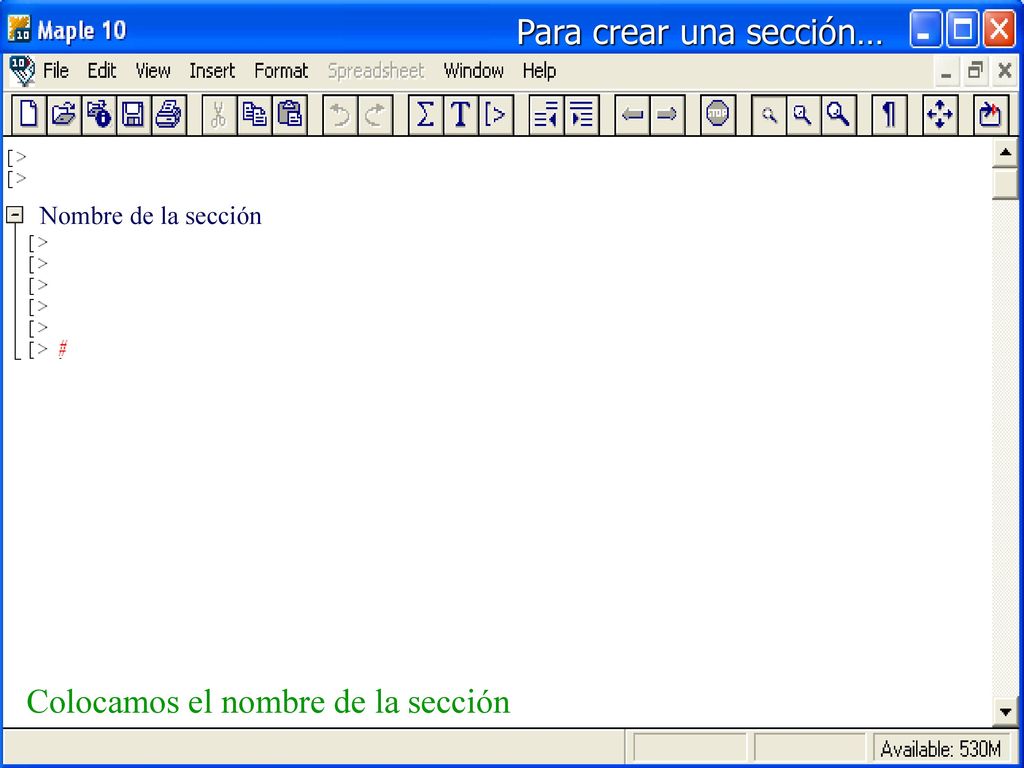The height and width of the screenshot is (768, 1024).
Task: Collapse the Nombre de la sección section
Action: [x=15, y=214]
